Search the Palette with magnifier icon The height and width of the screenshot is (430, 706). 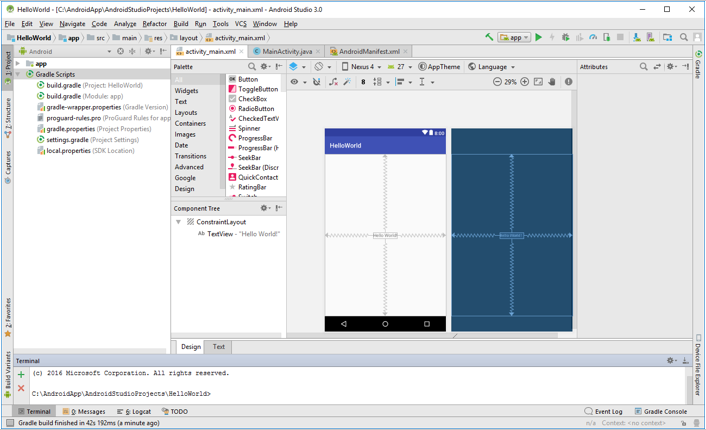pyautogui.click(x=252, y=67)
